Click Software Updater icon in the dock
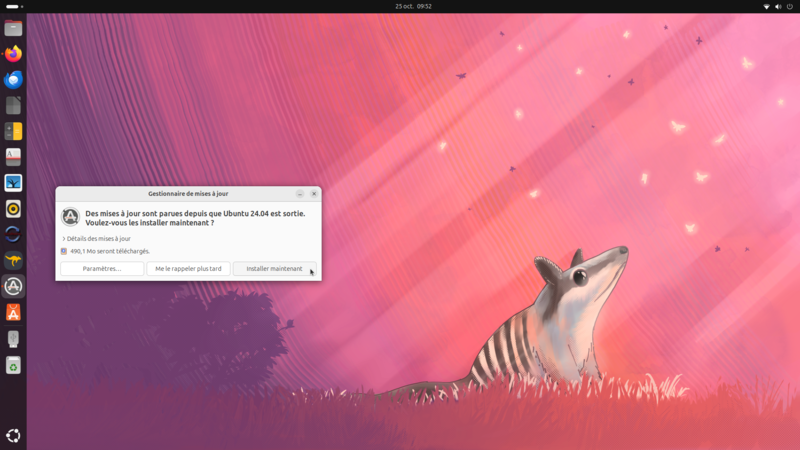The width and height of the screenshot is (800, 450). (13, 286)
